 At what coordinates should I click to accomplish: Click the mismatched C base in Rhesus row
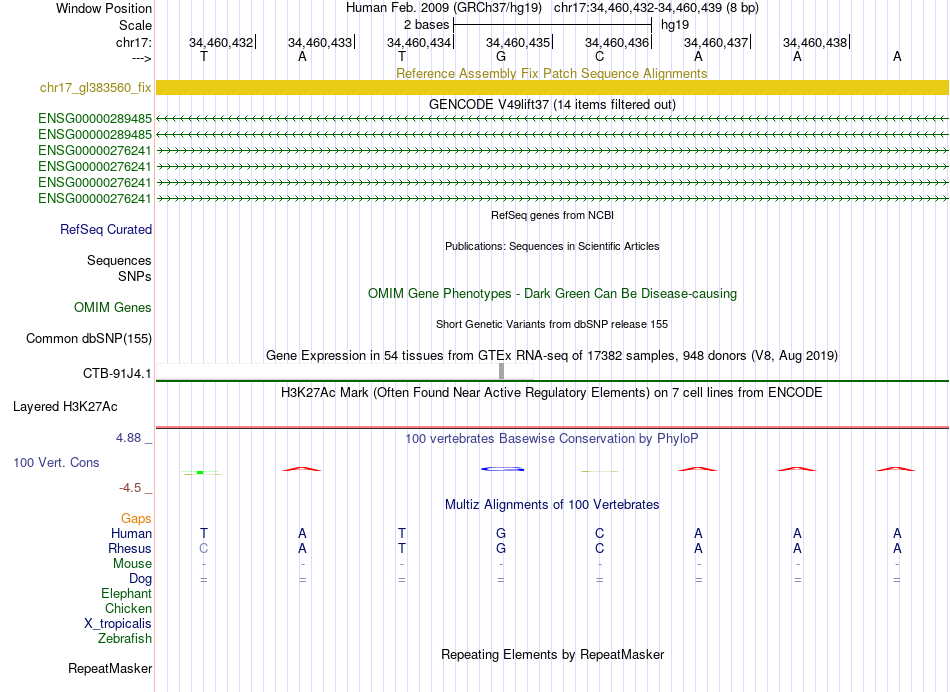pyautogui.click(x=204, y=548)
